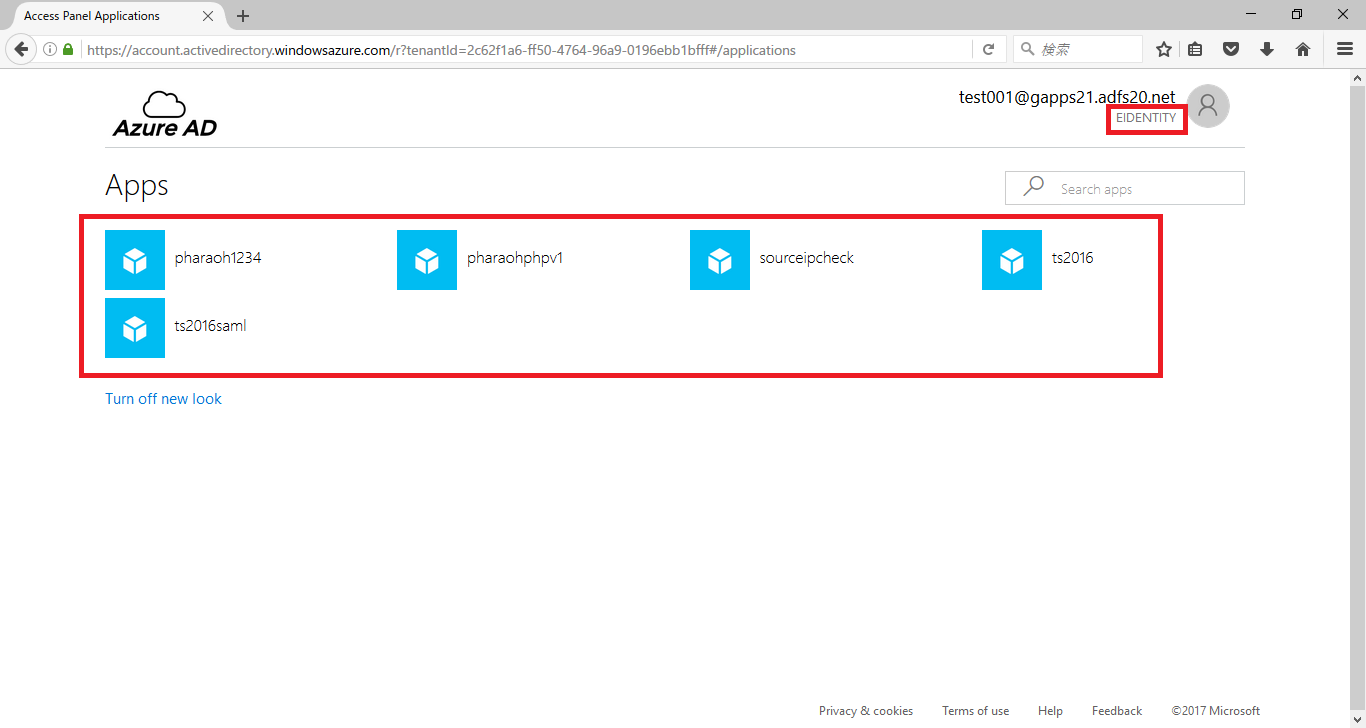Close the Access Panel Applications tab
This screenshot has width=1366, height=728.
click(x=209, y=16)
